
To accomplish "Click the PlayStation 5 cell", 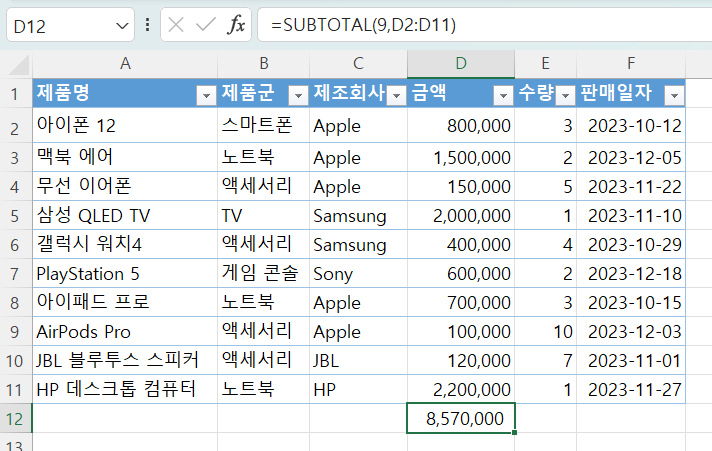I will click(125, 274).
